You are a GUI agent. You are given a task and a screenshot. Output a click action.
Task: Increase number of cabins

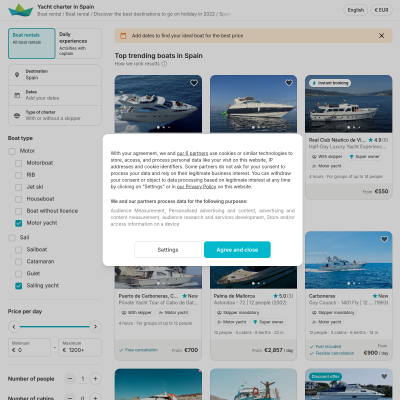(95, 398)
